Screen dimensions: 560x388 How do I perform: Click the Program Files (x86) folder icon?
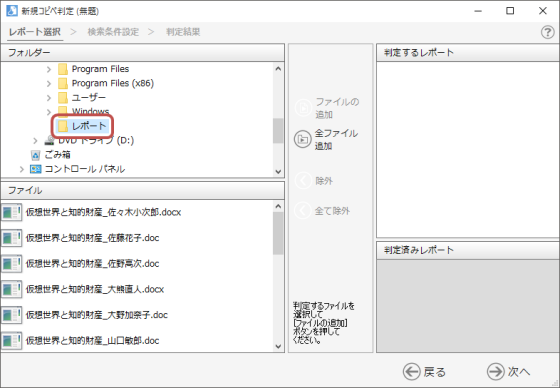click(63, 83)
